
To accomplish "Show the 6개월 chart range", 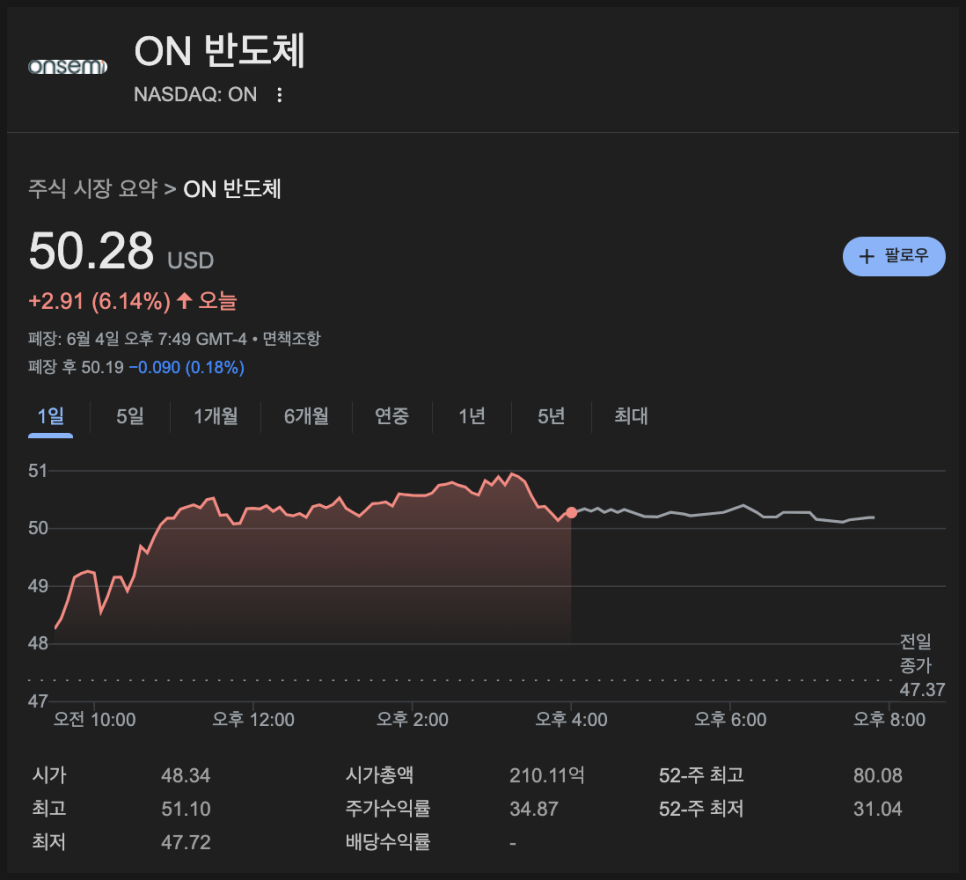I will click(306, 416).
